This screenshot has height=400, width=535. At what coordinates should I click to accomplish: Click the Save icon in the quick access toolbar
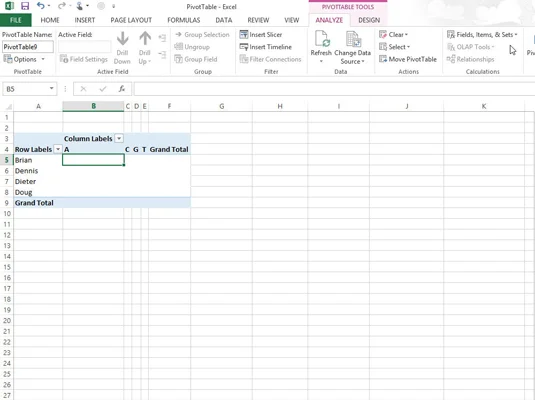tap(25, 6)
